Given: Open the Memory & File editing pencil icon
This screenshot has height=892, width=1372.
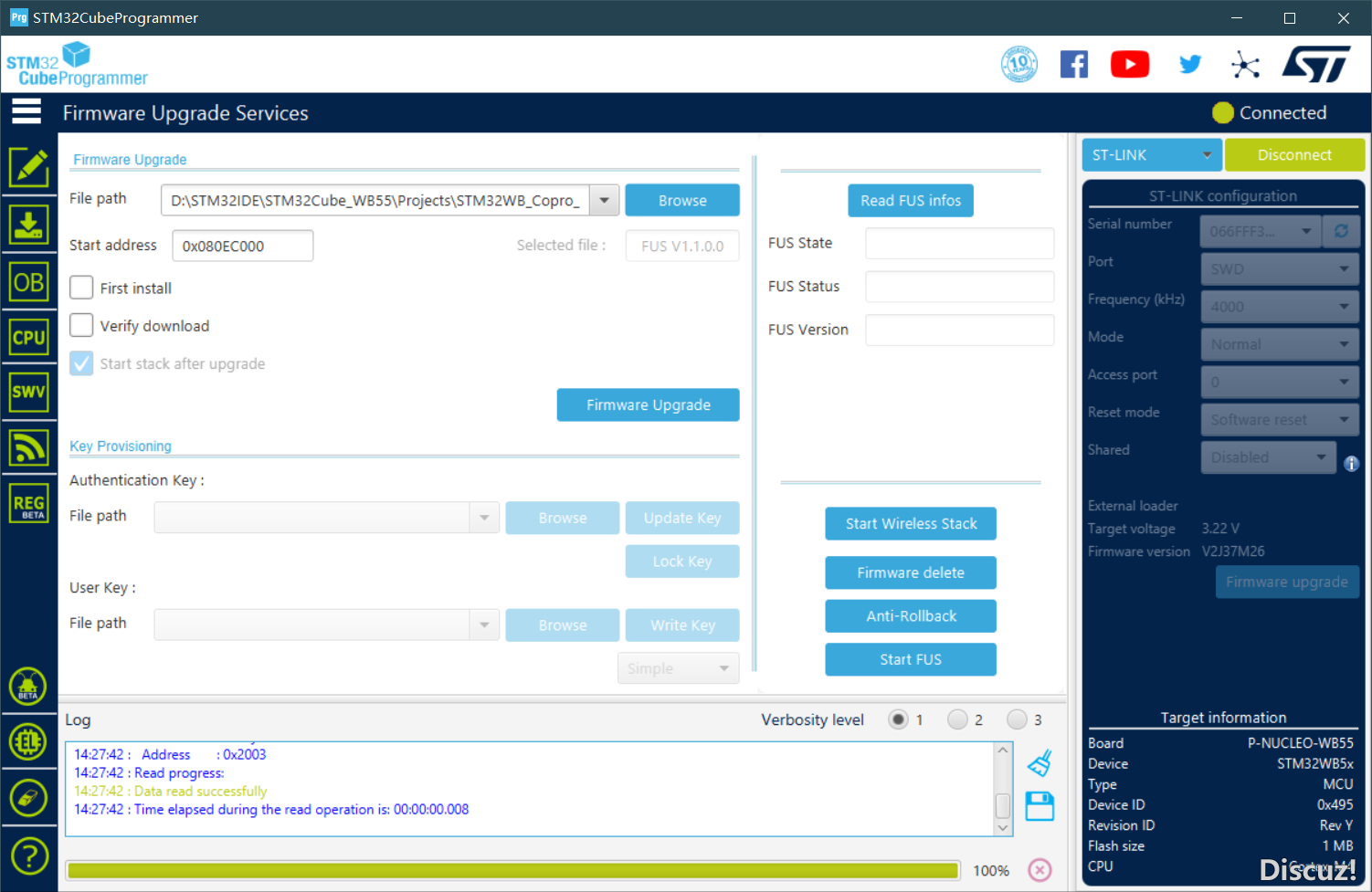Looking at the screenshot, I should click(x=29, y=167).
